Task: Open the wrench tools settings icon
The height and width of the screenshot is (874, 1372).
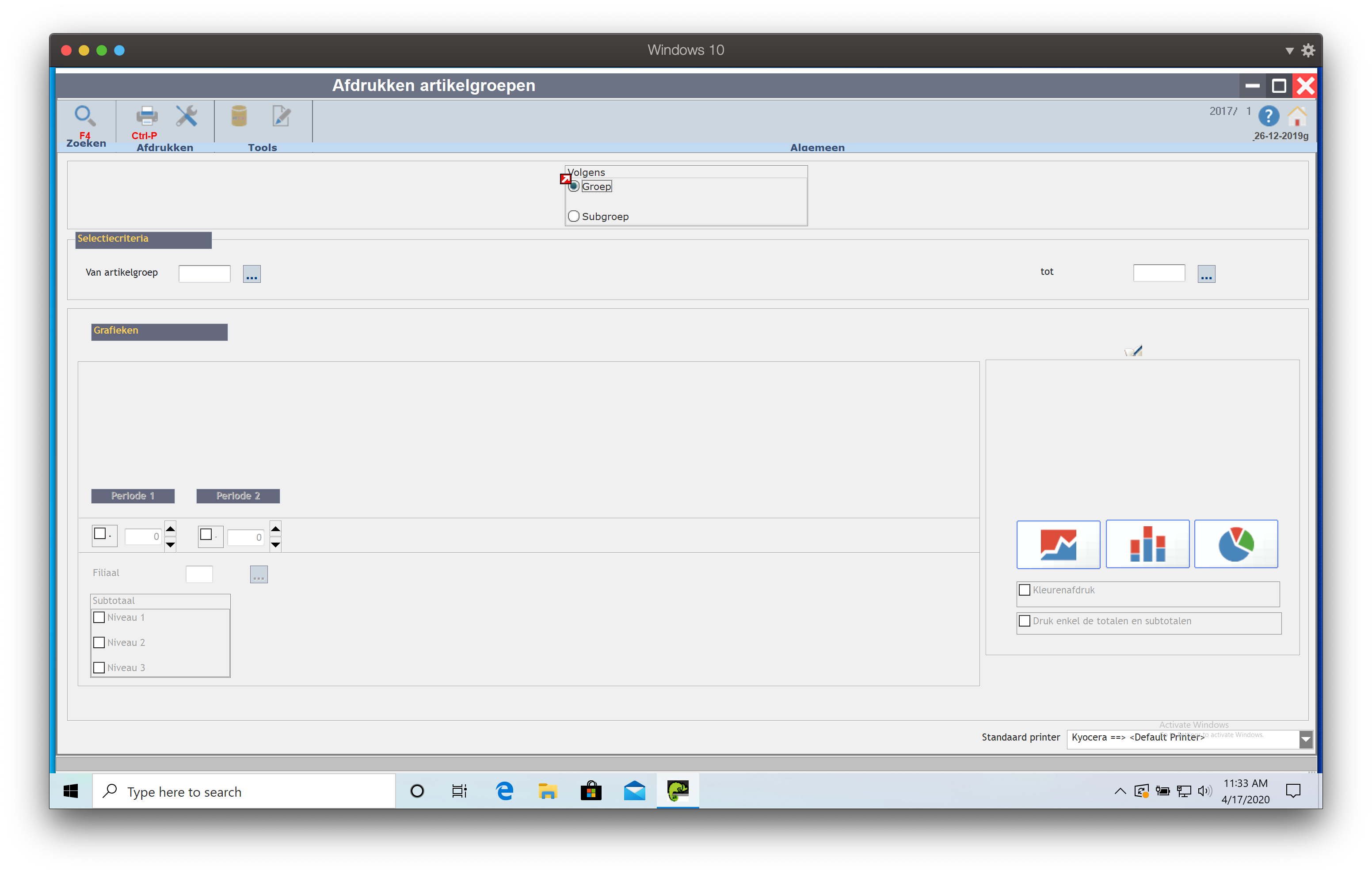Action: pos(187,116)
